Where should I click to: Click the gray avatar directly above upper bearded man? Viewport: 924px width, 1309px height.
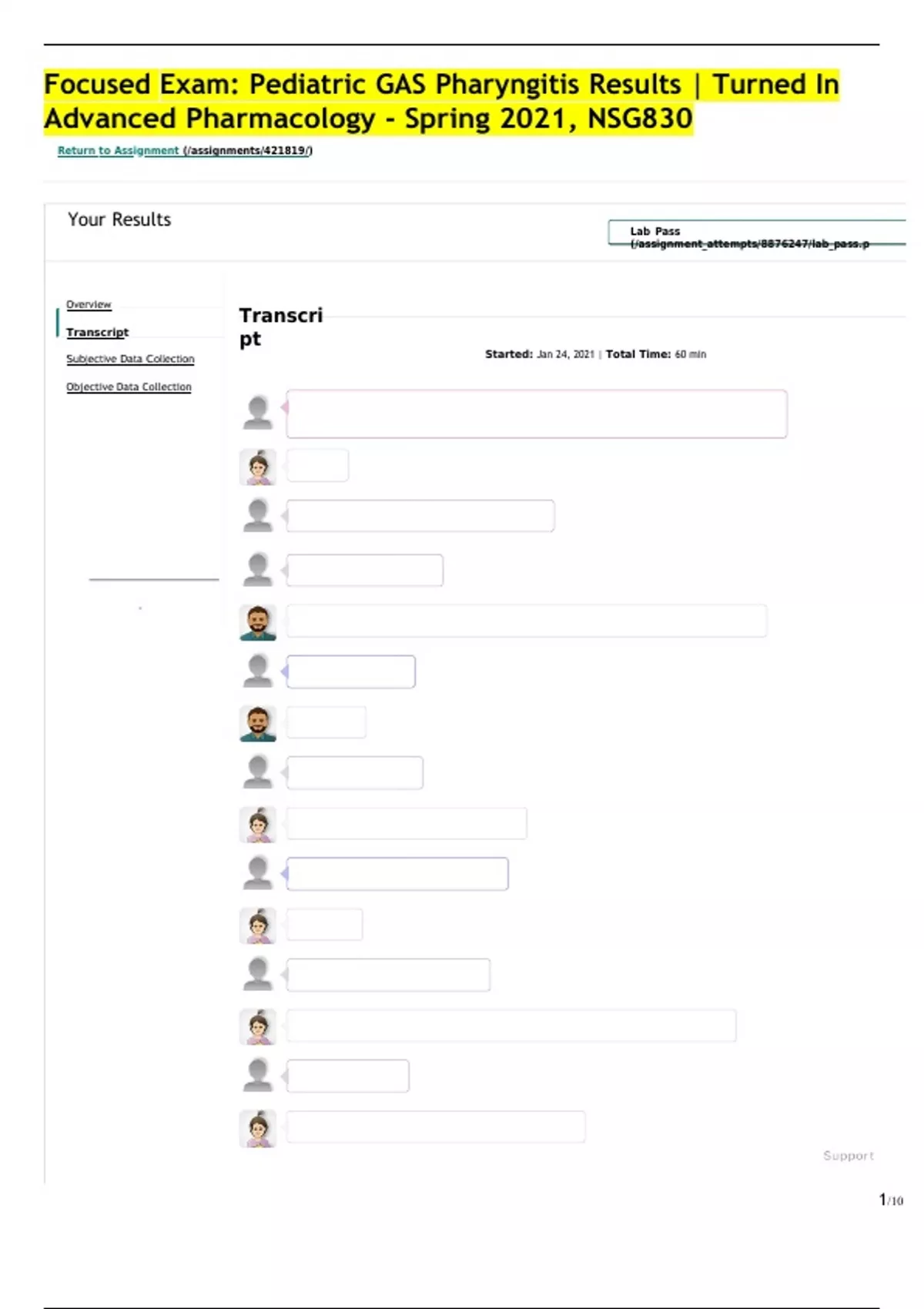point(258,570)
